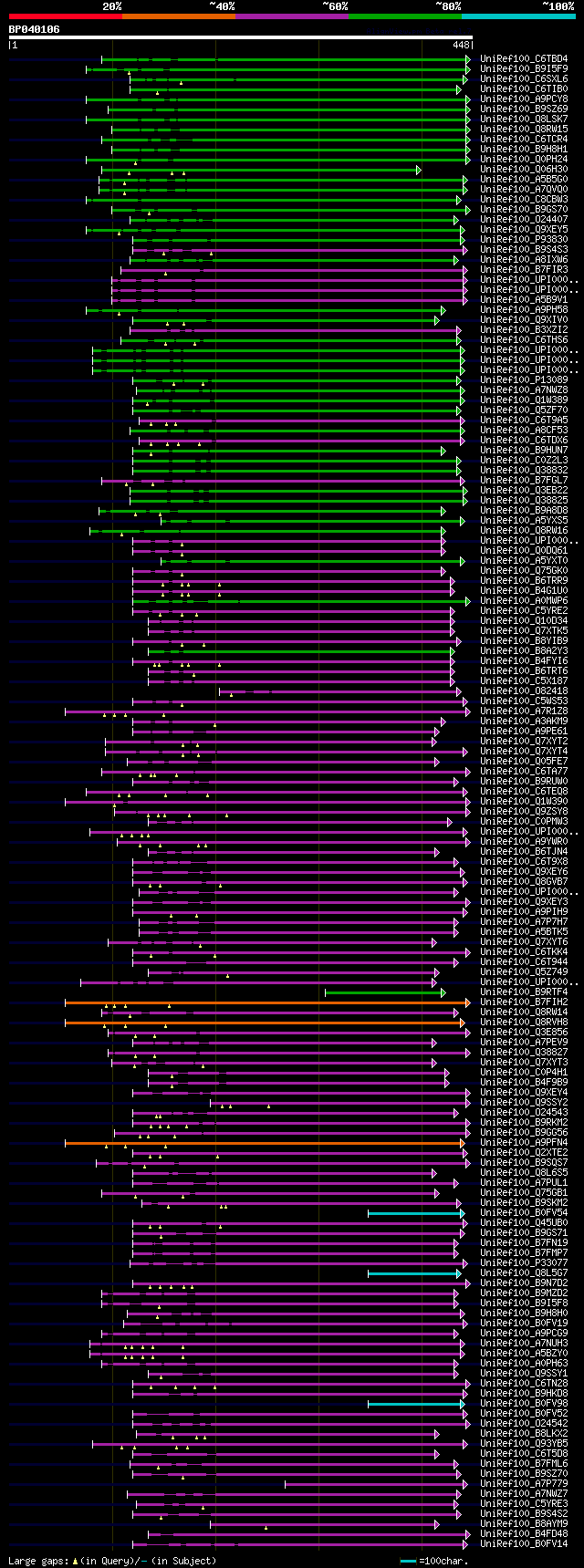Click the UniRef100_Q9XIV0 label

(x=524, y=320)
